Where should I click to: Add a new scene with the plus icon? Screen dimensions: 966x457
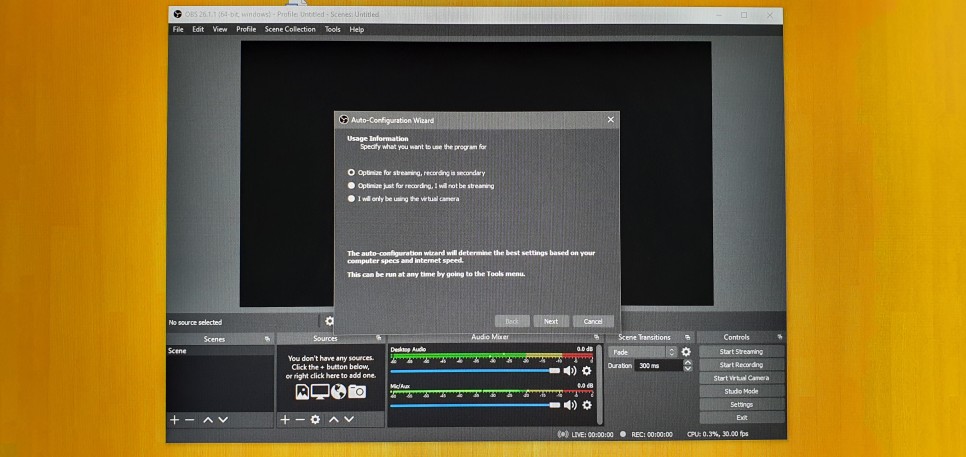coord(174,419)
